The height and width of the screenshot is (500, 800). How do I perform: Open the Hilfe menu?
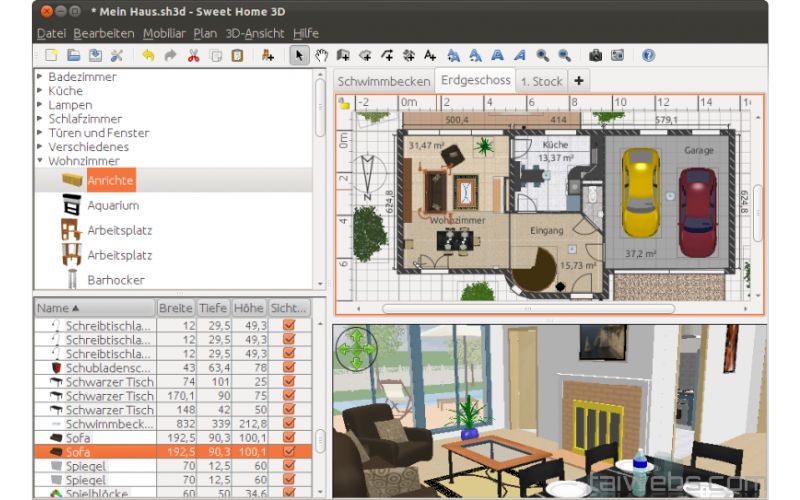pos(306,34)
